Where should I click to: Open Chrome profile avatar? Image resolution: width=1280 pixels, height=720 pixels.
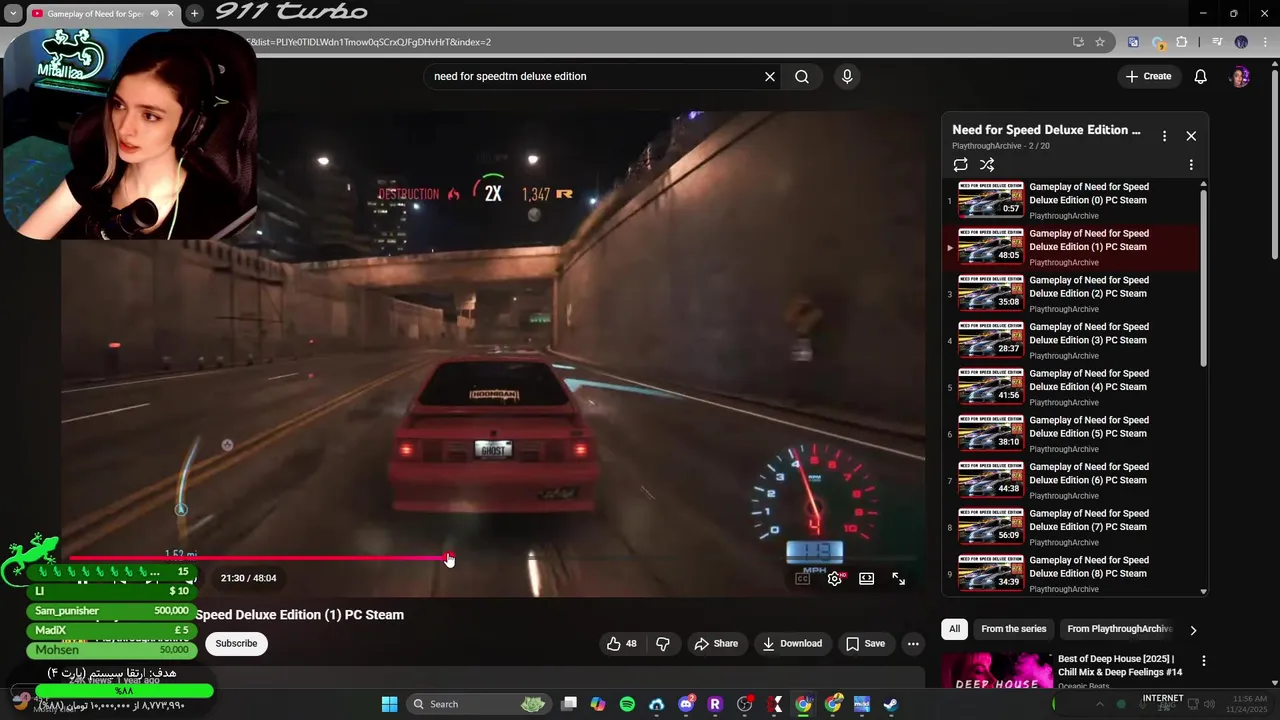pos(1241,42)
